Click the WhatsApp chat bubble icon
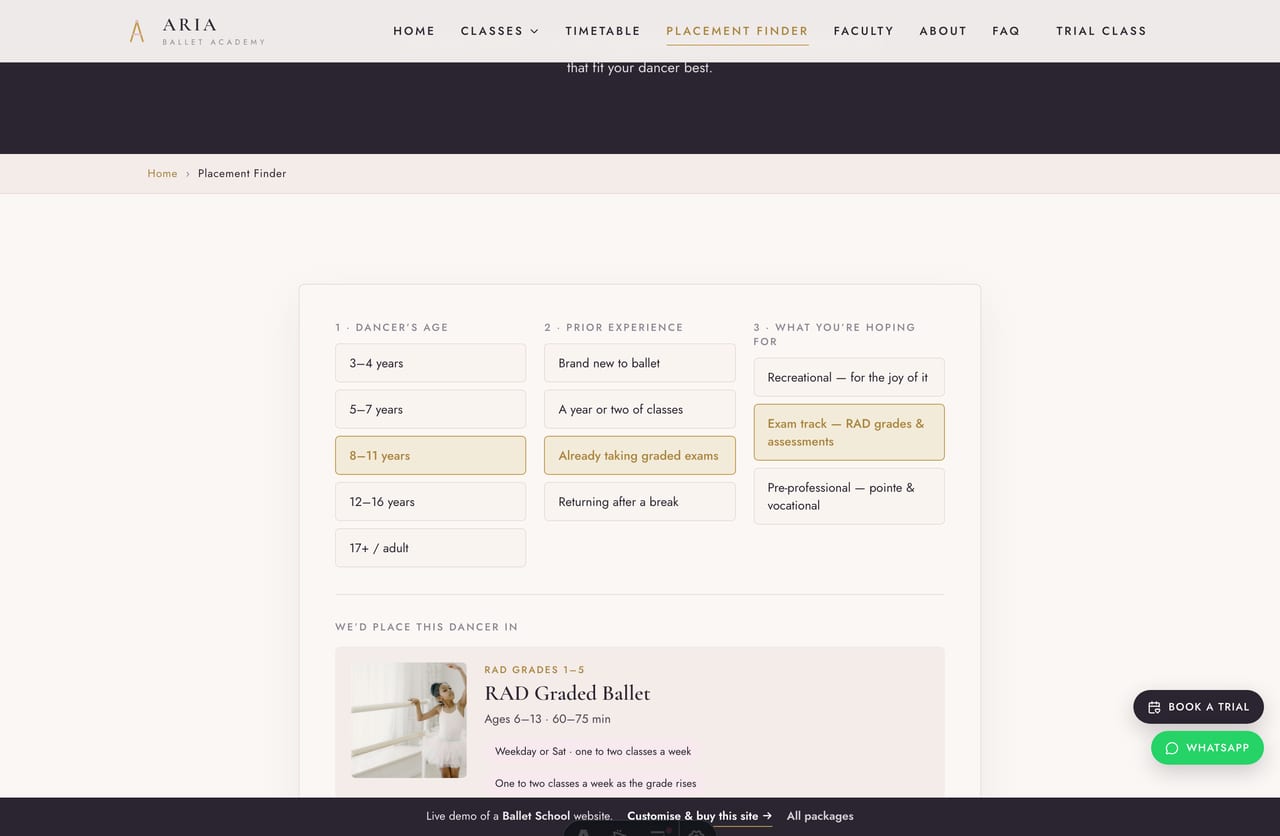Viewport: 1280px width, 836px height. (1172, 748)
